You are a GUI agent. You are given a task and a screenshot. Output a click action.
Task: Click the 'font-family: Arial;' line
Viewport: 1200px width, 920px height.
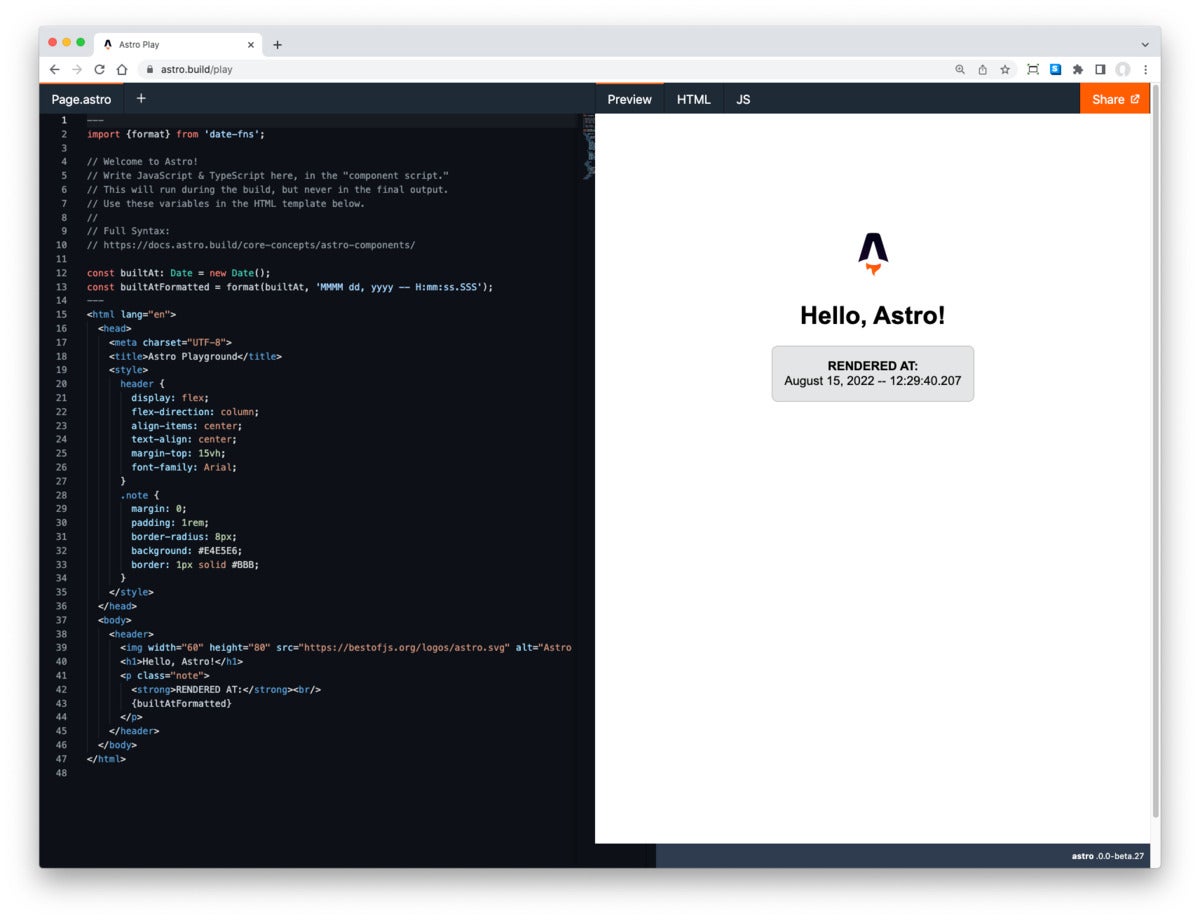[184, 467]
